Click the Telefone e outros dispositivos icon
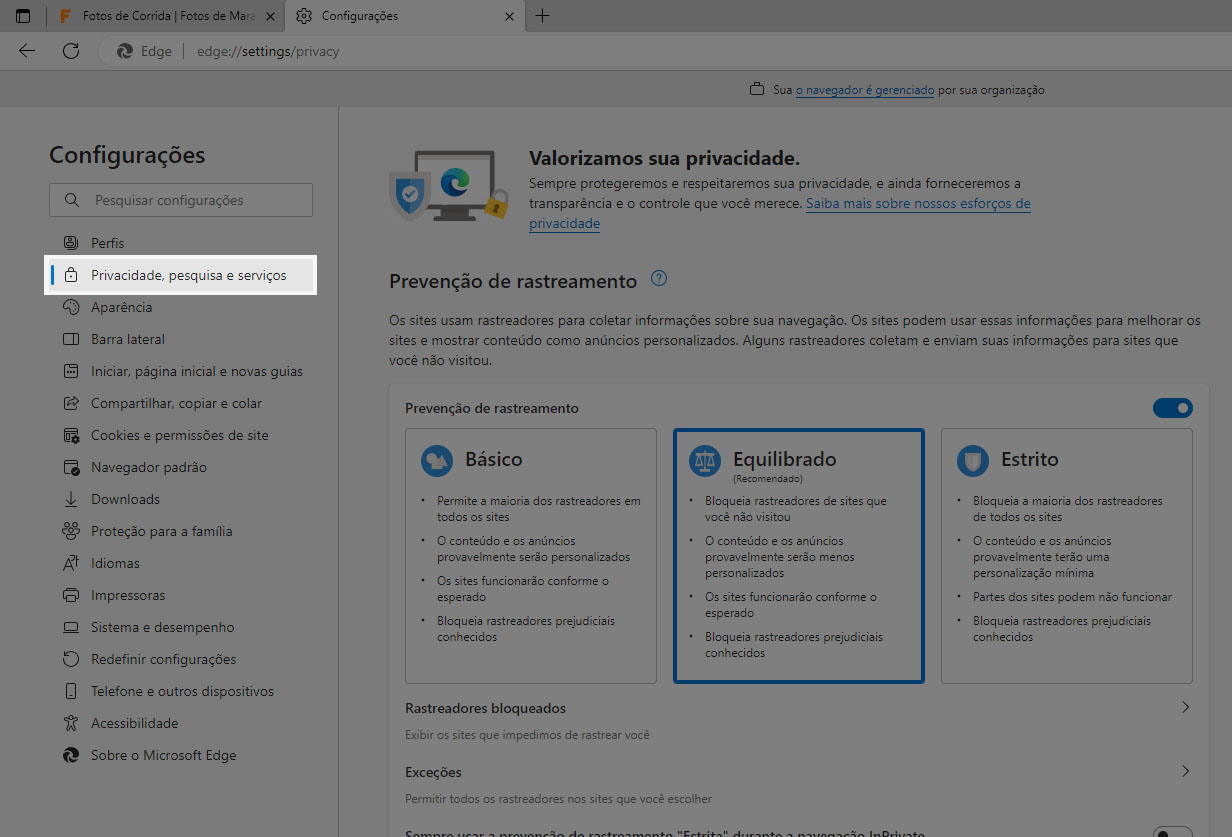This screenshot has width=1232, height=837. [x=70, y=691]
